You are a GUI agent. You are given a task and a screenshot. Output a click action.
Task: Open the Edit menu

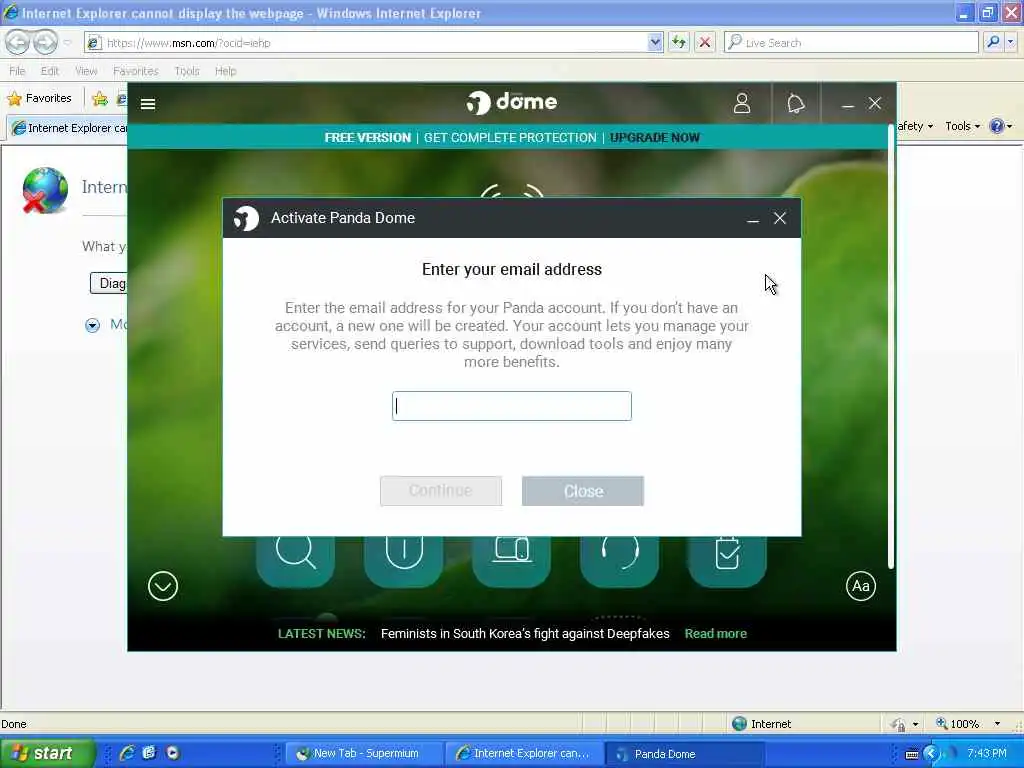click(x=50, y=71)
